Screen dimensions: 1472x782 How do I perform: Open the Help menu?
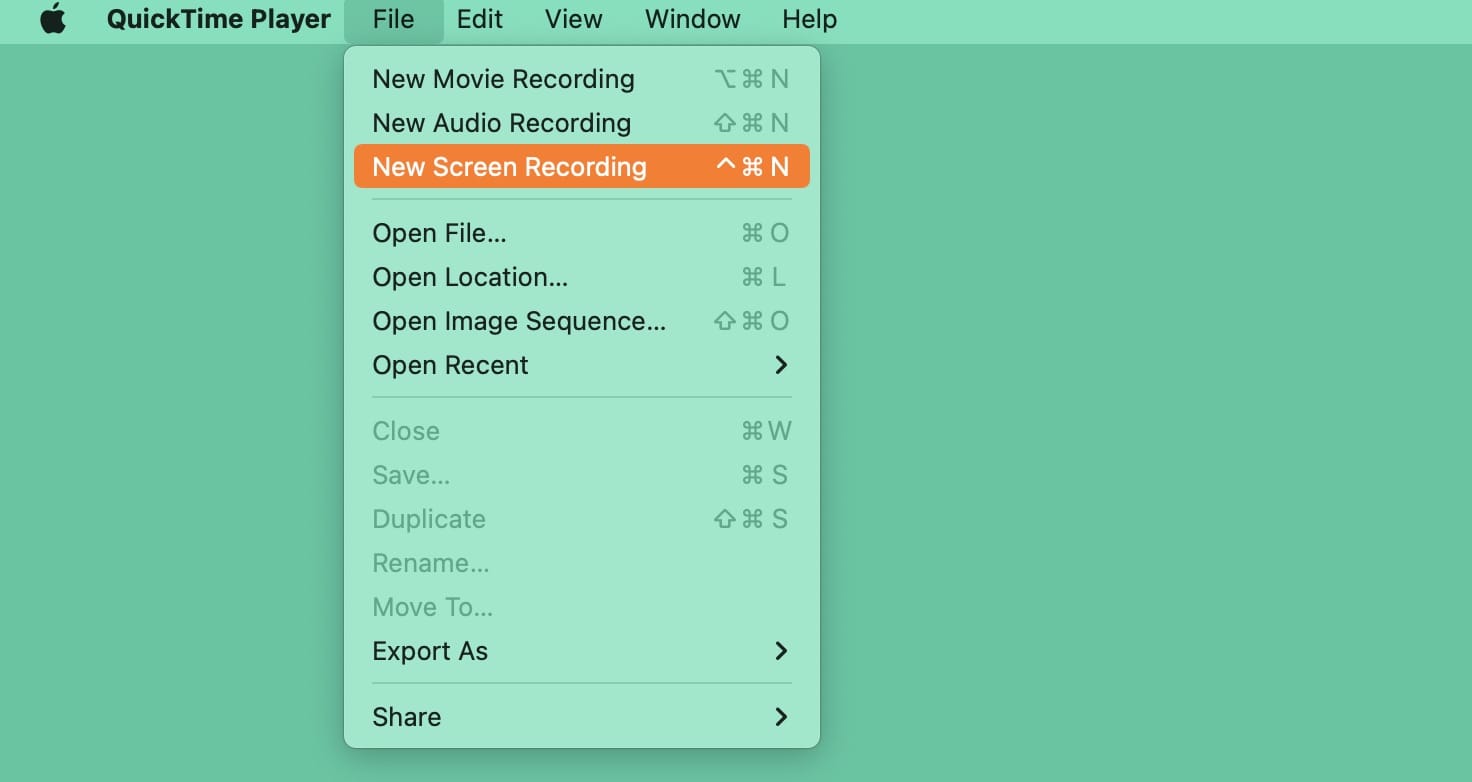[809, 20]
